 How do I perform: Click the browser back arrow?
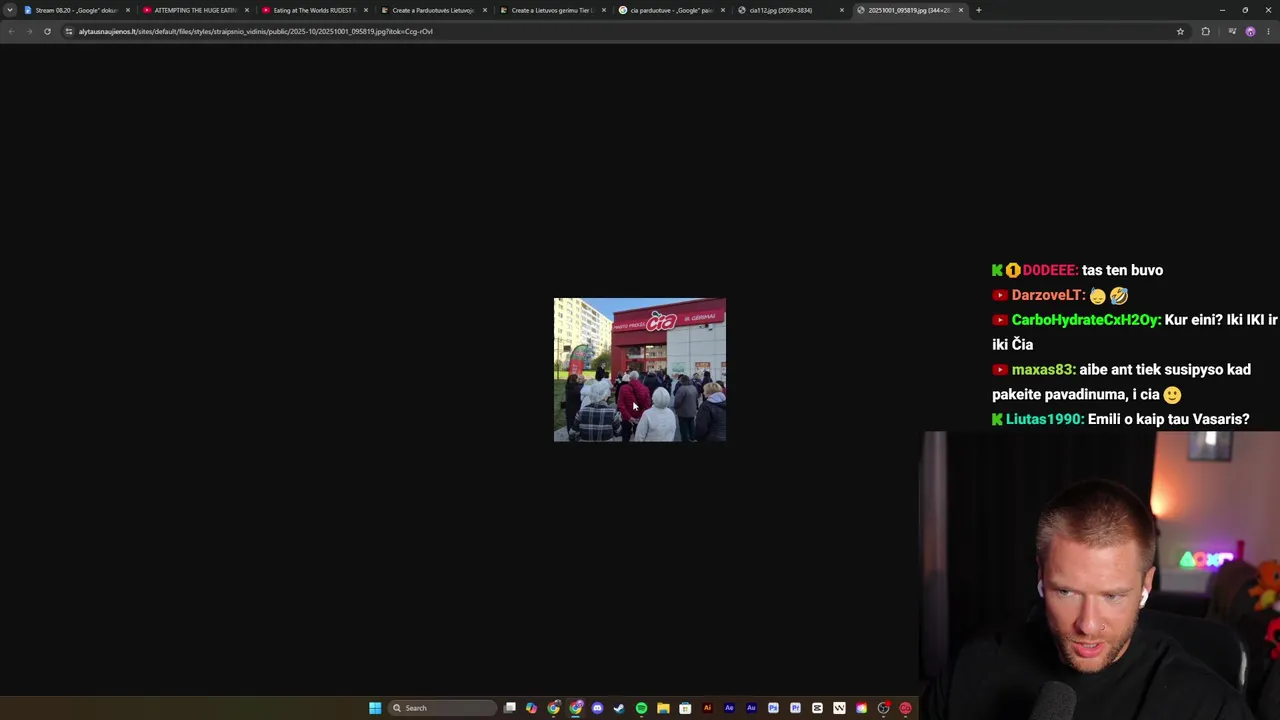point(11,31)
